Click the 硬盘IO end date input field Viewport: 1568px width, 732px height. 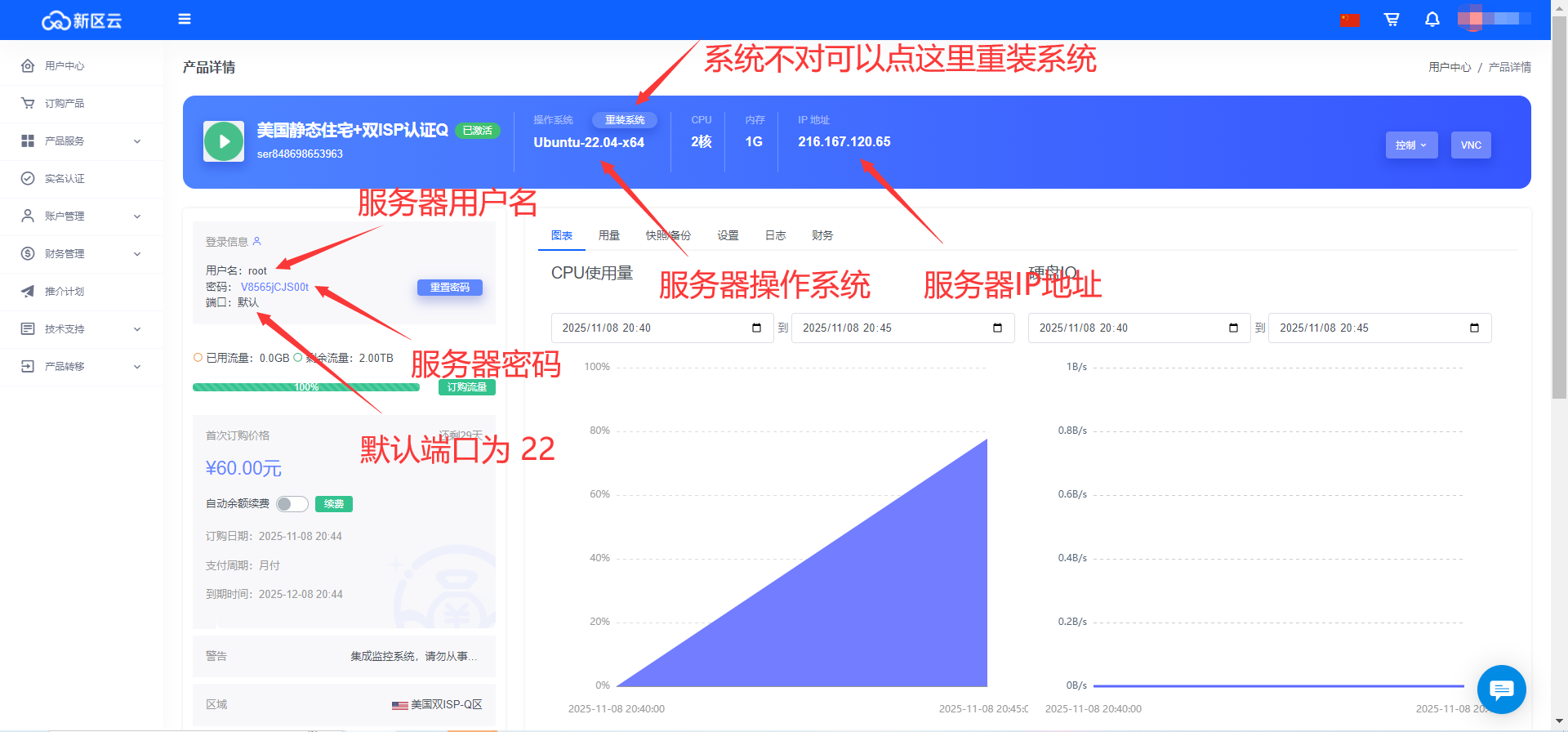tap(1372, 328)
